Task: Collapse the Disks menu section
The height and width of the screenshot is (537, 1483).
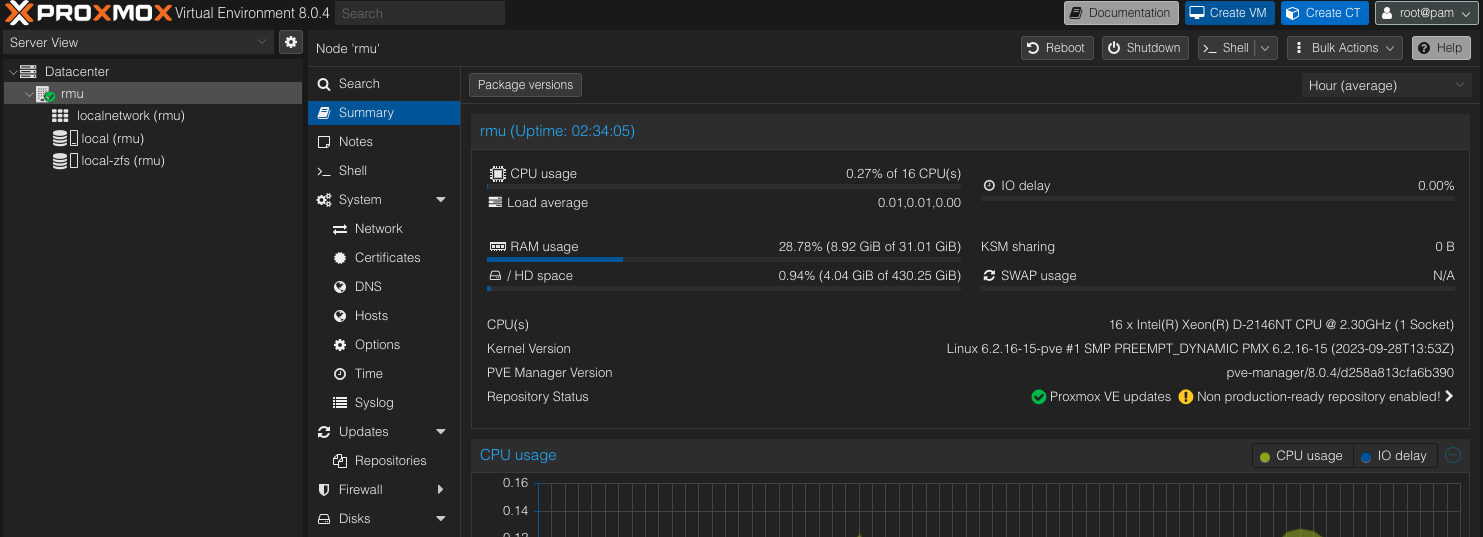Action: pyautogui.click(x=441, y=519)
